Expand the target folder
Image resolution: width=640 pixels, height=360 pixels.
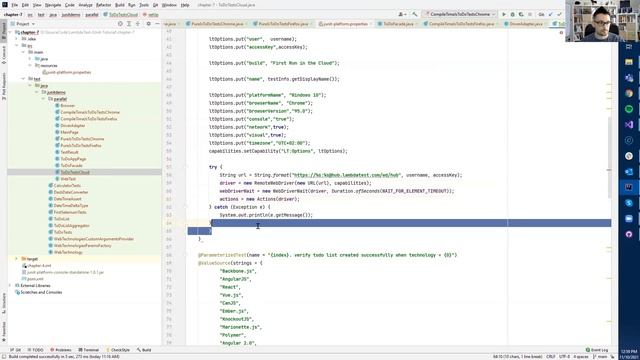coord(17,259)
